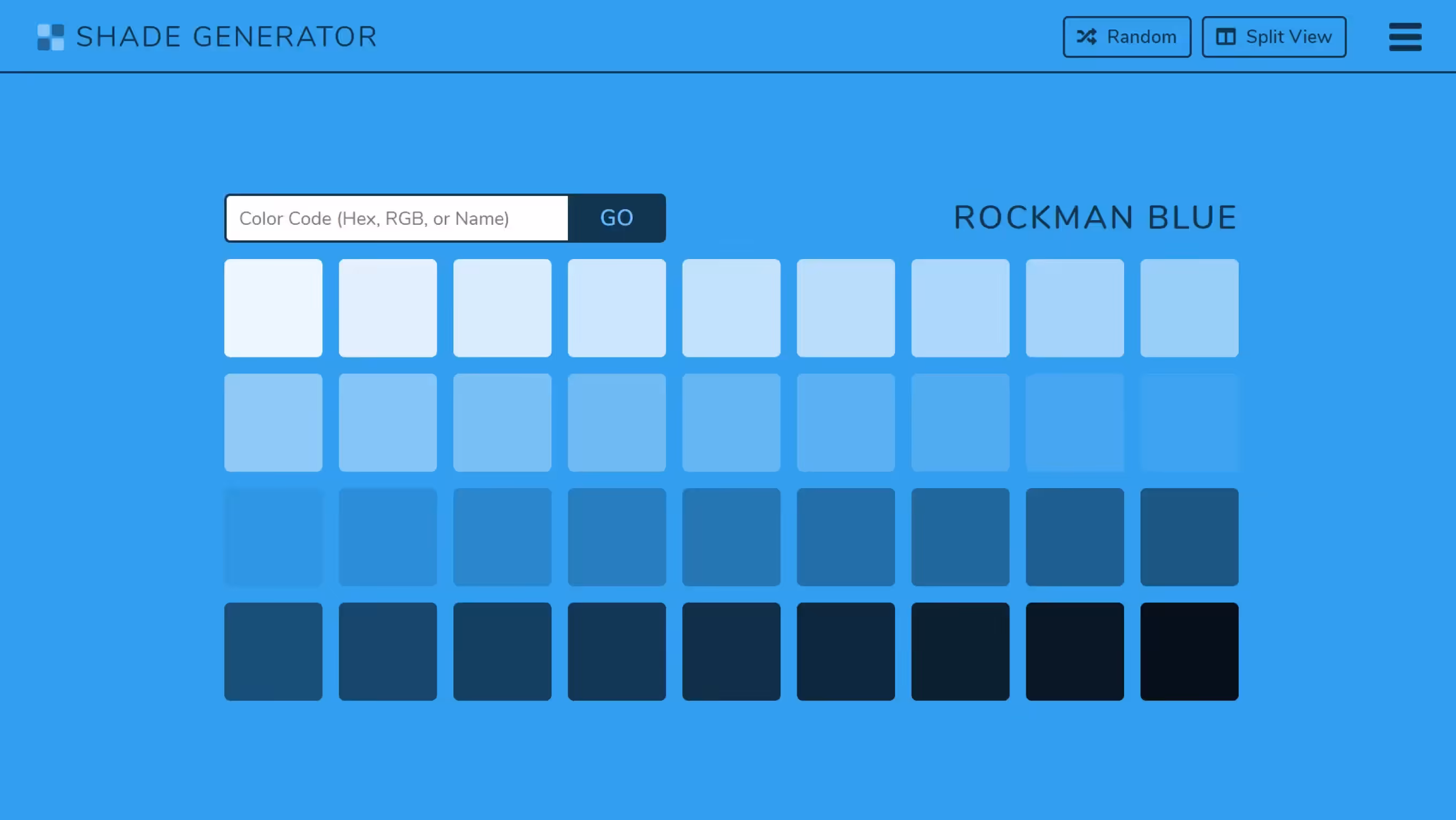Viewport: 1456px width, 820px height.
Task: Select the first swatch in the bottom row
Action: [x=273, y=651]
